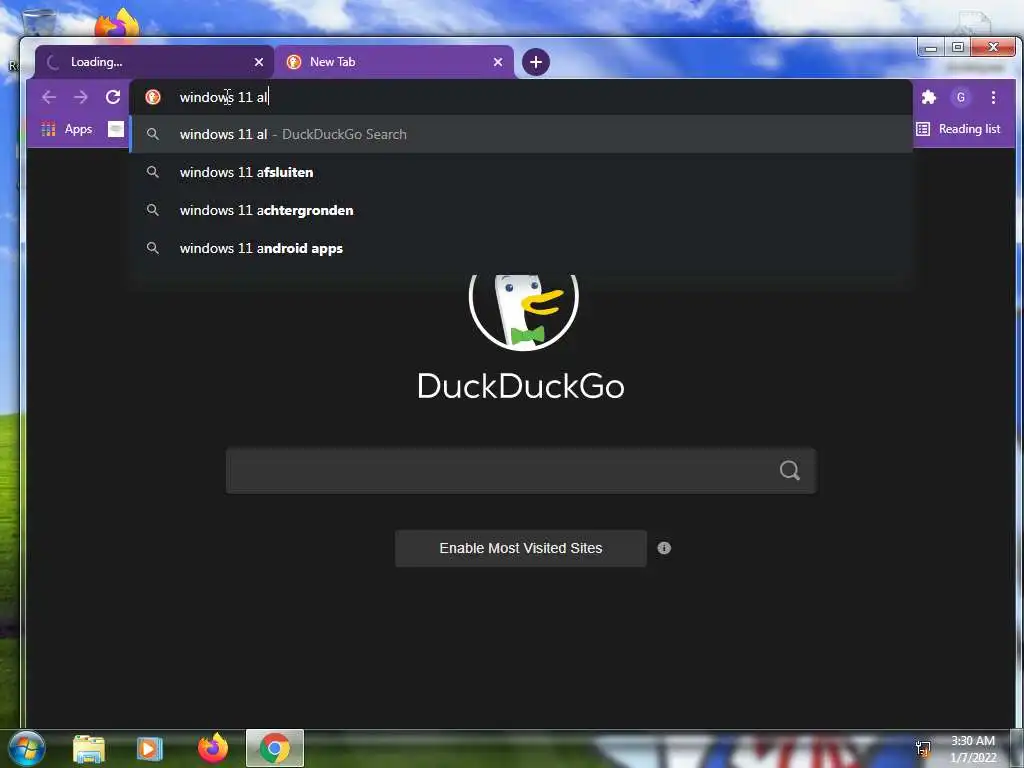Open the Recycle Bin desktop icon
Image resolution: width=1024 pixels, height=768 pixels.
(x=39, y=22)
